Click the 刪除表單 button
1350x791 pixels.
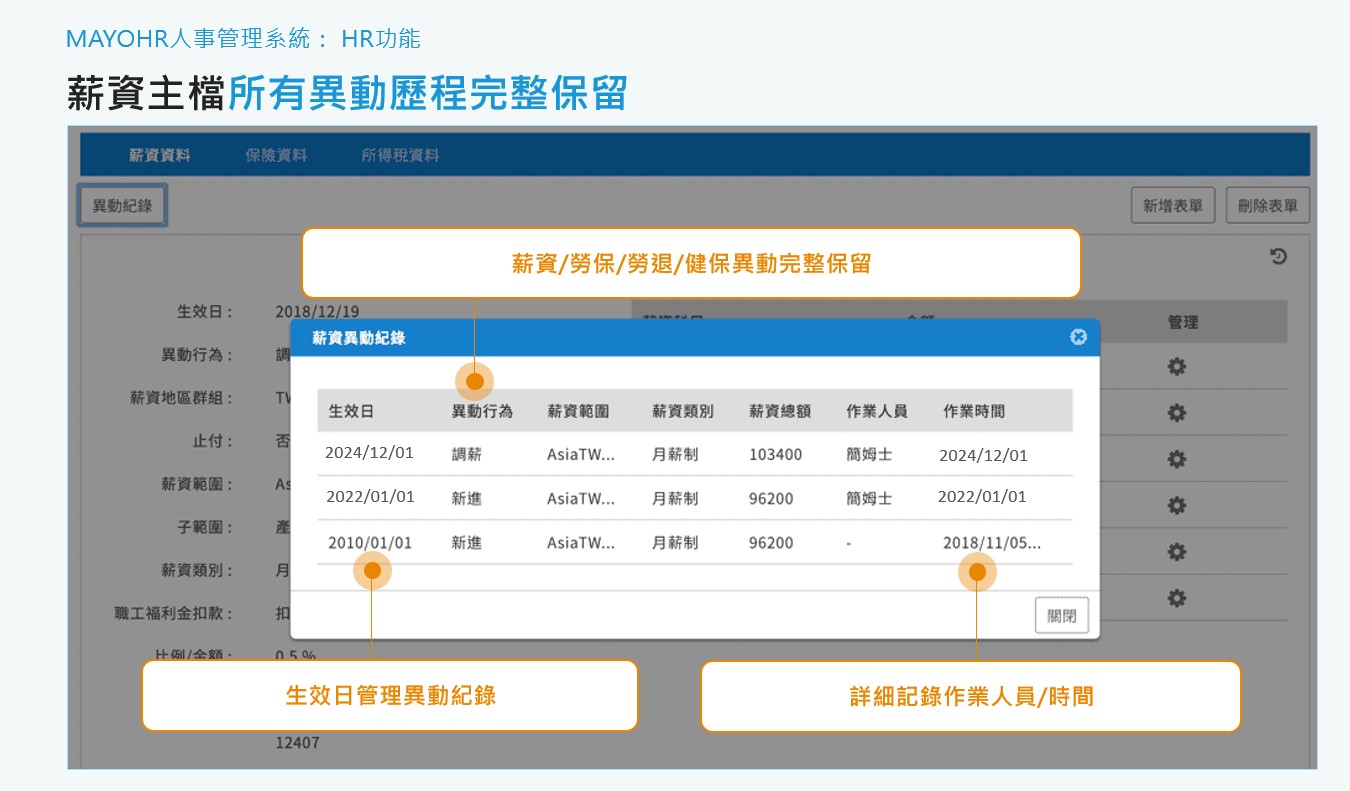tap(1267, 206)
